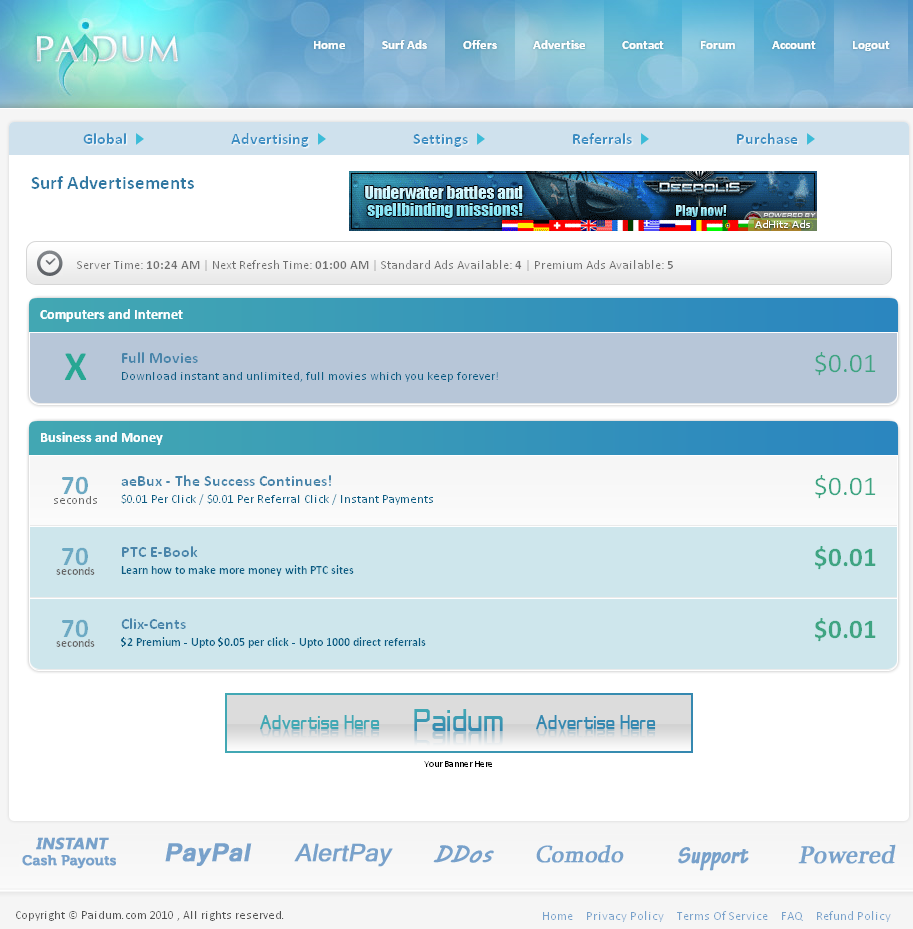Open Privacy Policy footer link
The image size is (913, 929).
point(625,916)
